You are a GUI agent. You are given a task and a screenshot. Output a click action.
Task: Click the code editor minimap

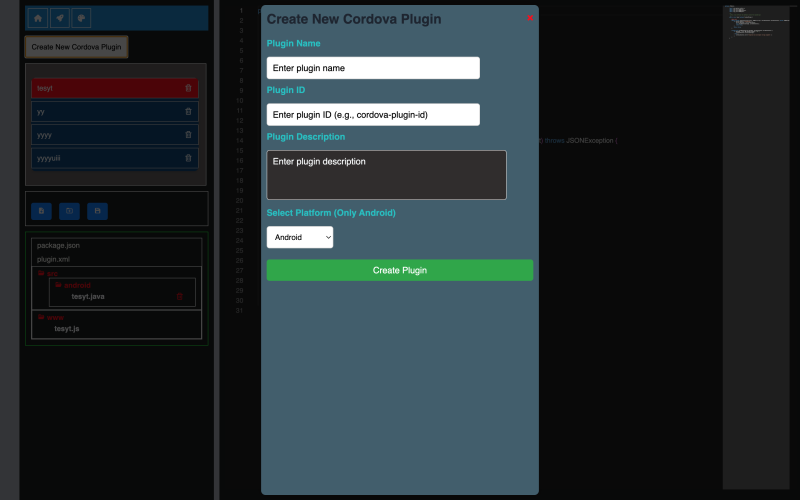point(756,247)
